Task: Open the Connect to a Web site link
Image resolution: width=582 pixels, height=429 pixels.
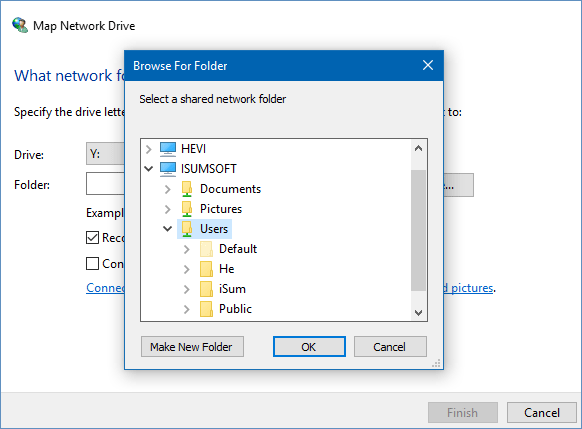Action: (x=105, y=288)
